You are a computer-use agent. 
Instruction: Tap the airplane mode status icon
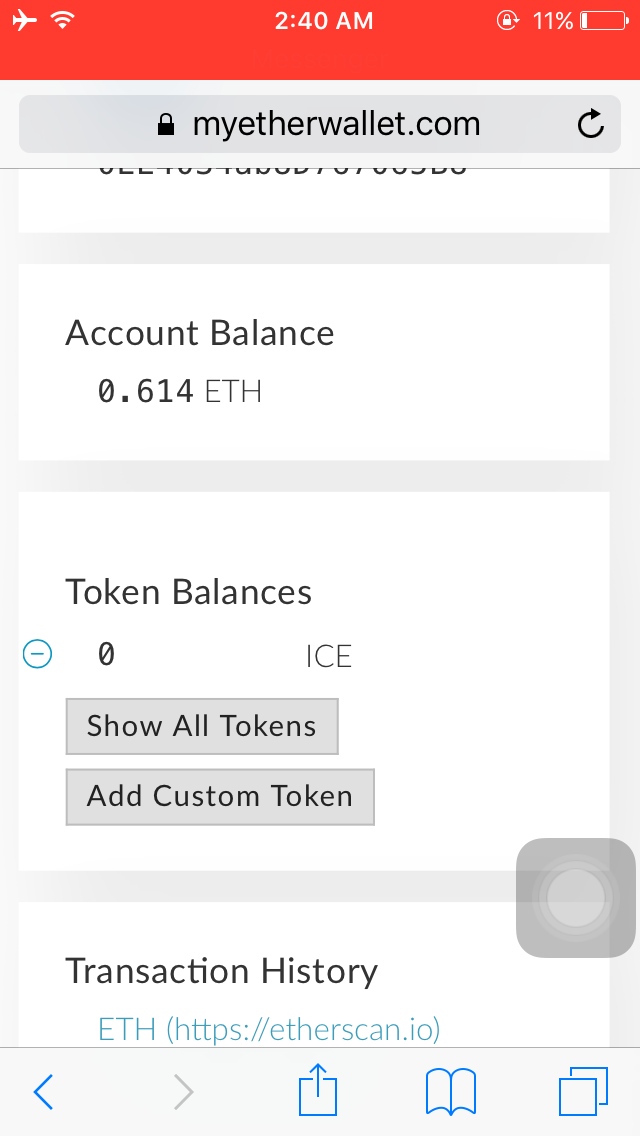pyautogui.click(x=25, y=21)
